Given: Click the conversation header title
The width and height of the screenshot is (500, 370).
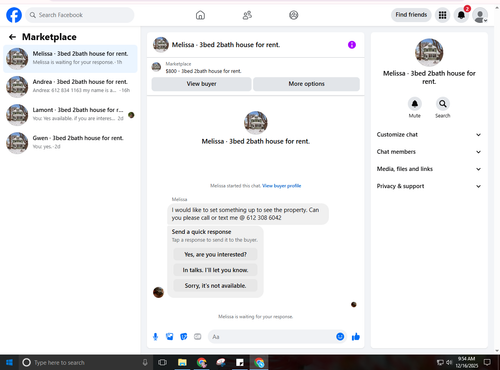Looking at the screenshot, I should pos(226,45).
